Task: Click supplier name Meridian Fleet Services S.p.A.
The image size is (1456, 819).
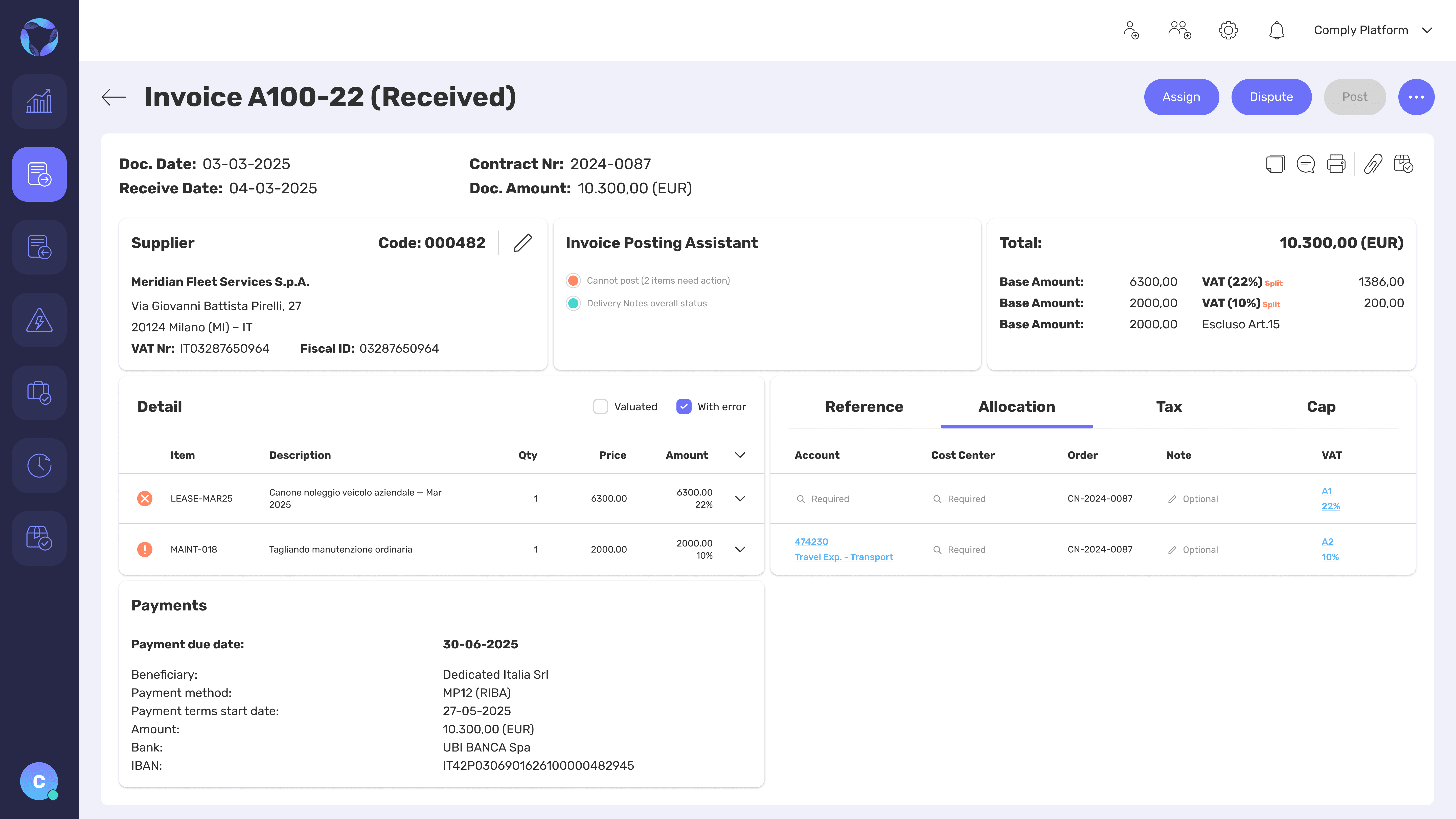Action: click(220, 282)
